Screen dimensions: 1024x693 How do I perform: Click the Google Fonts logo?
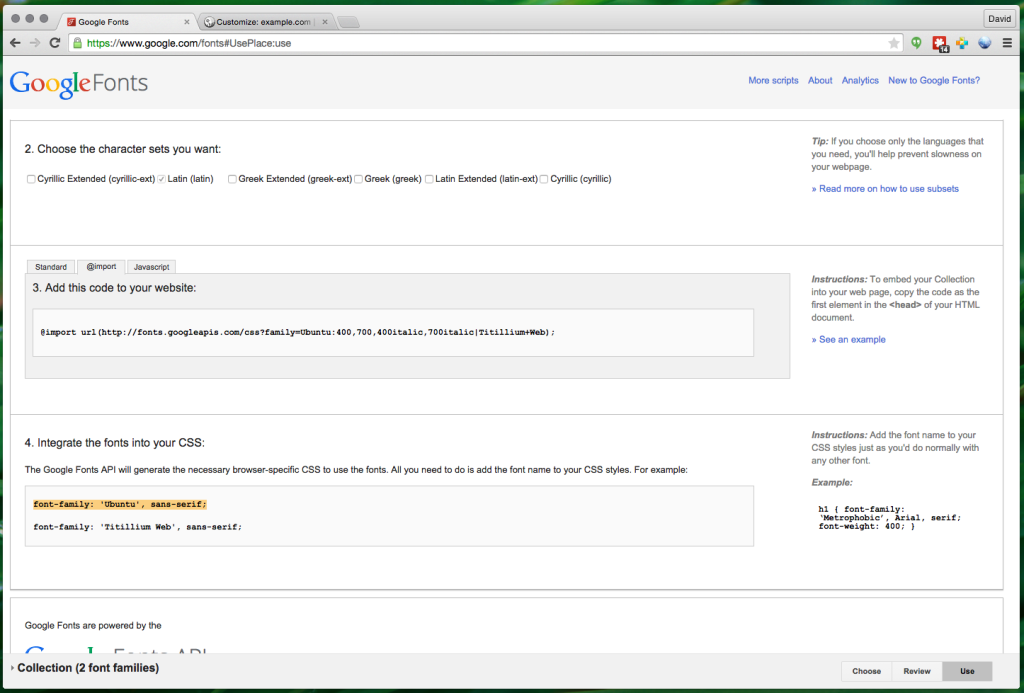point(79,84)
